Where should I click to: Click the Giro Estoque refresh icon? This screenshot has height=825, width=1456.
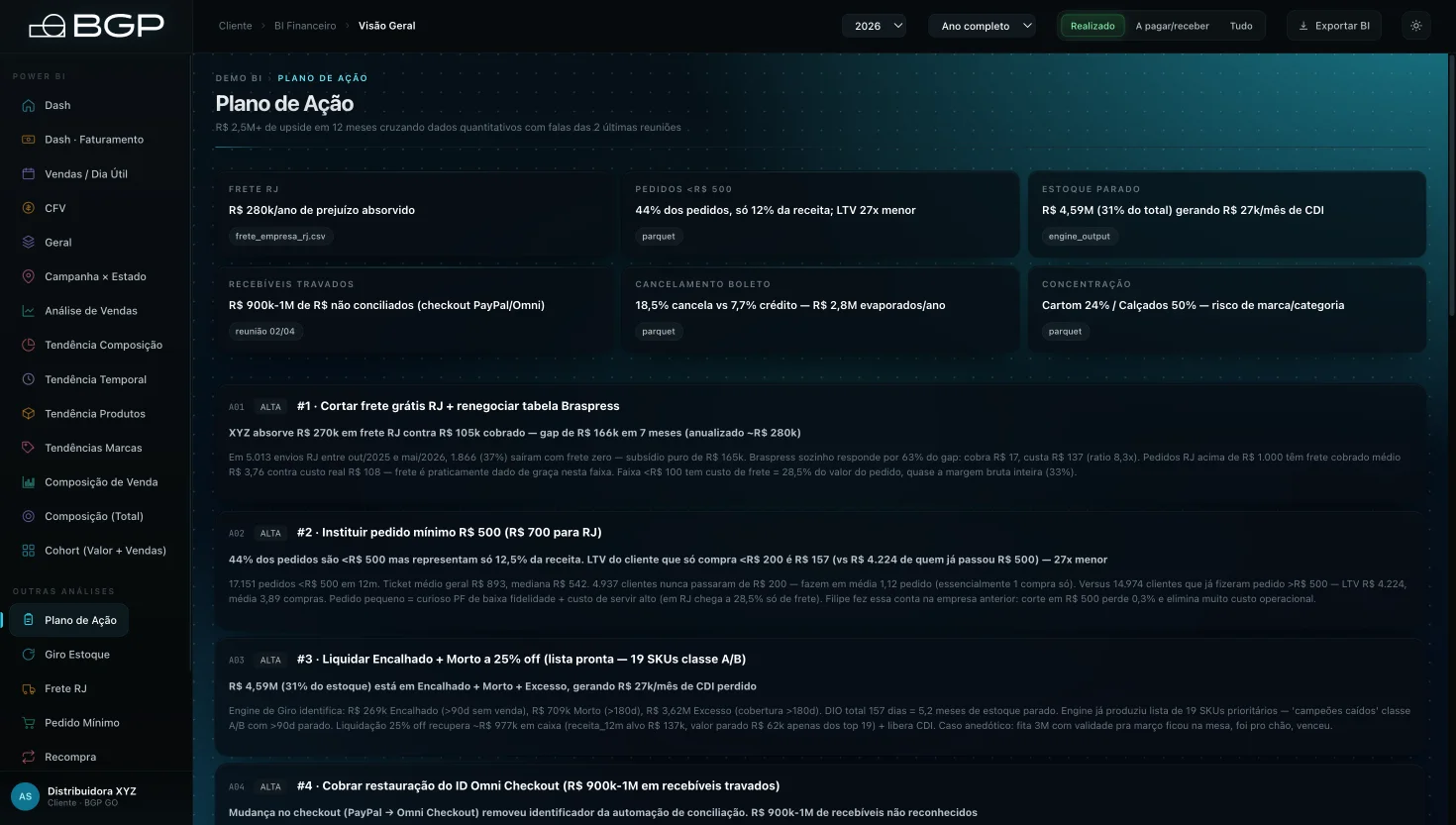coord(29,655)
